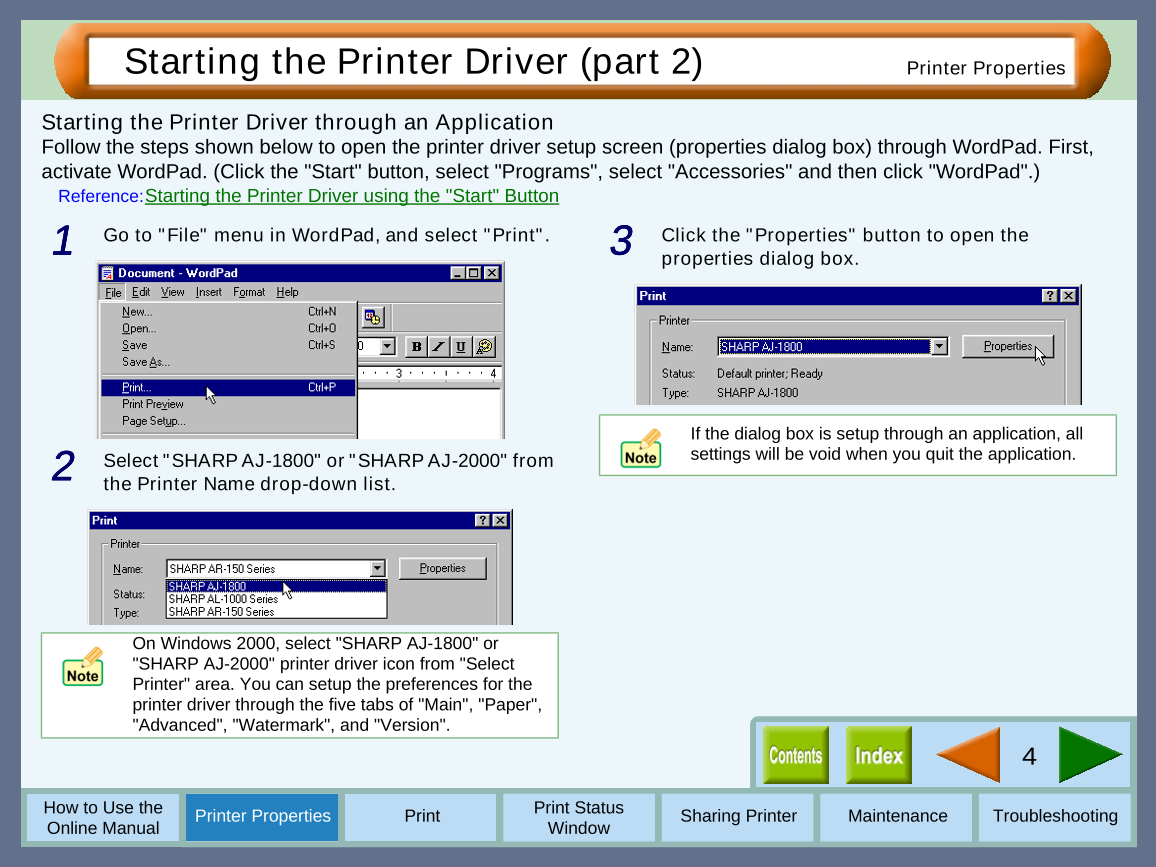Screen dimensions: 1156x867
Task: Click the WordPad ruler
Action: pos(430,374)
